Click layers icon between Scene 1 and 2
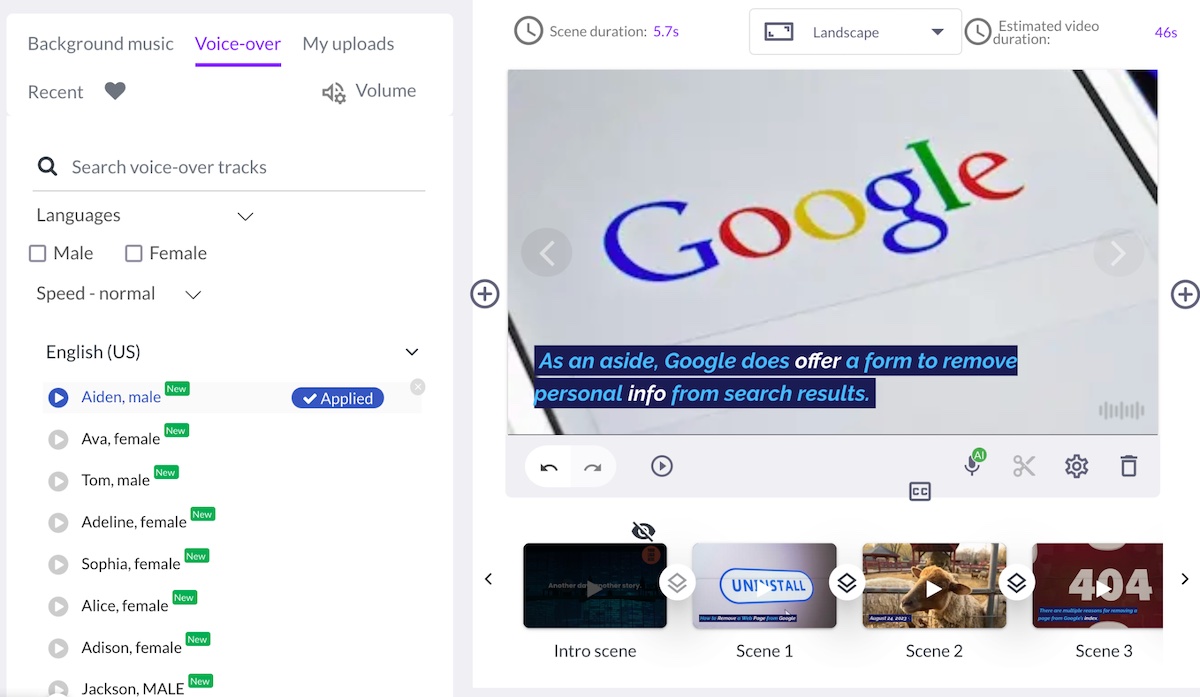This screenshot has height=697, width=1200. [x=847, y=583]
